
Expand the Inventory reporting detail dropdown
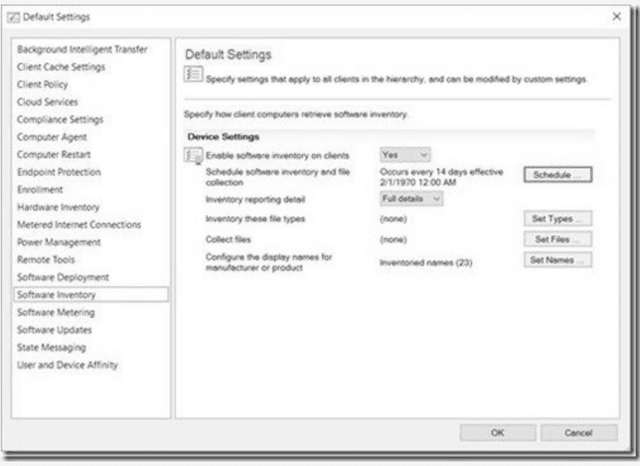click(x=411, y=198)
